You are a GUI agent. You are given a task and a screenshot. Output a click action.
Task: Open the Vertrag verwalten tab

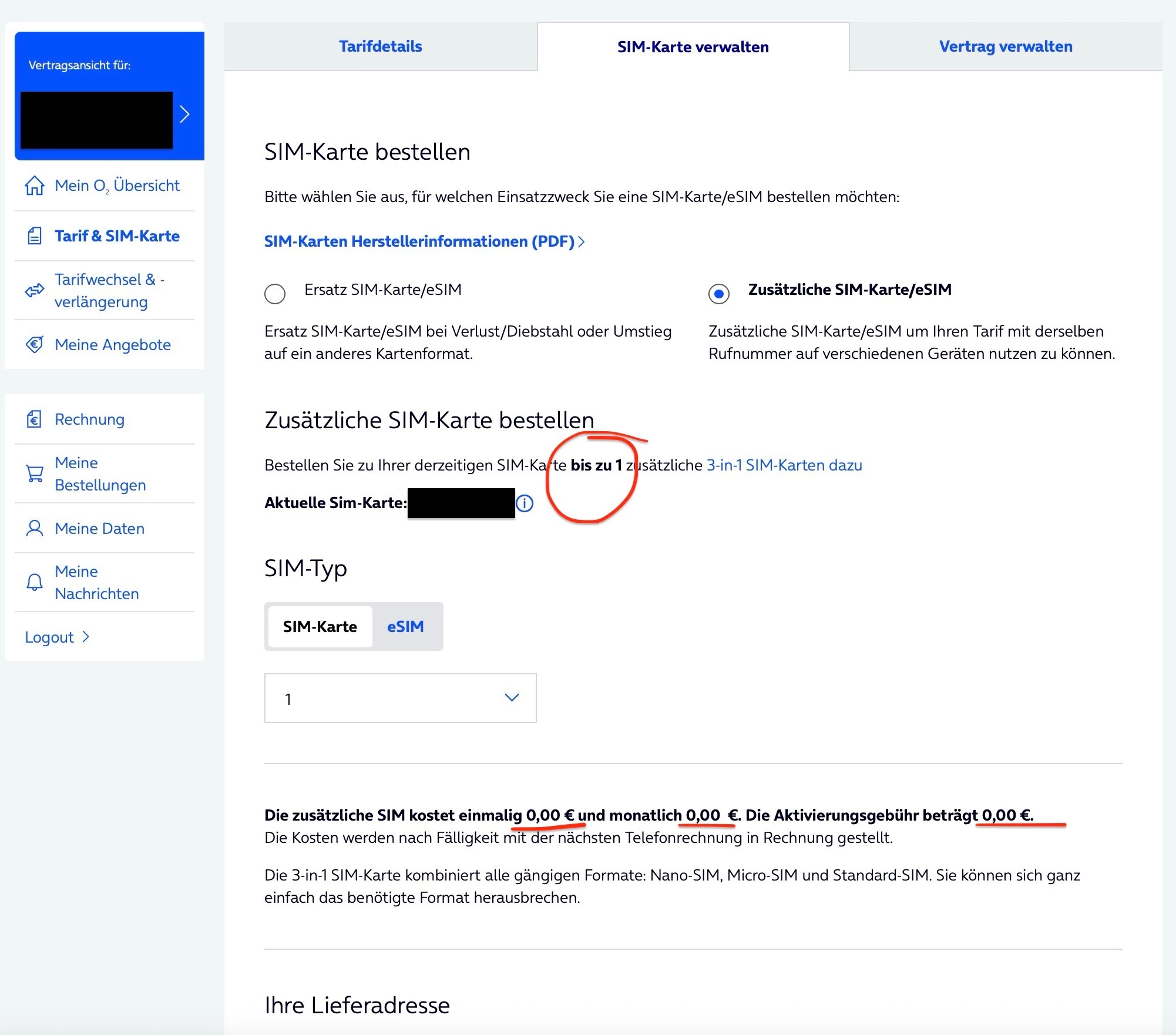pyautogui.click(x=1005, y=46)
